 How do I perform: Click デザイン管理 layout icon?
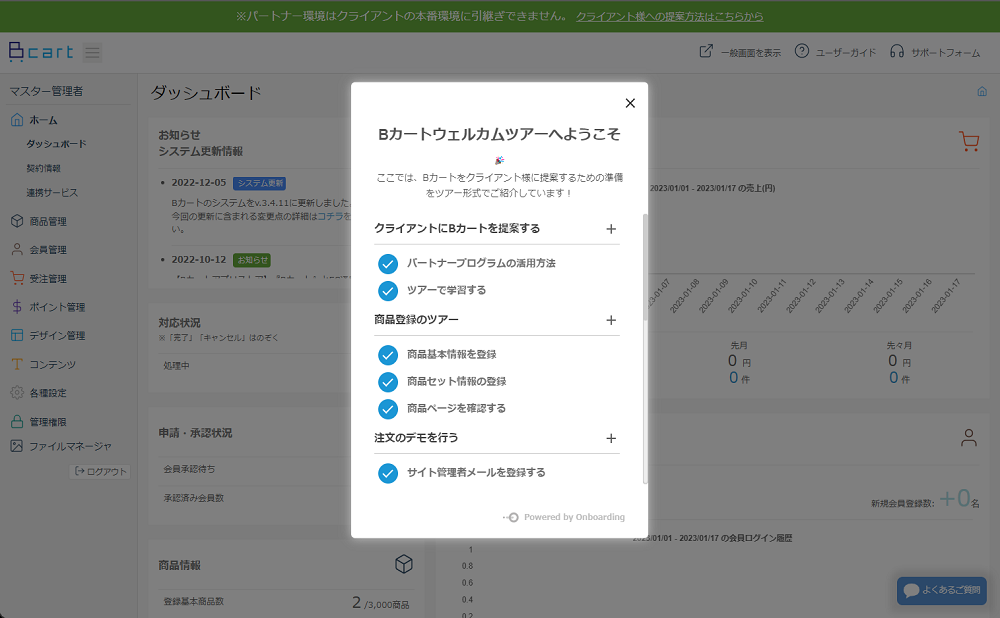coord(17,335)
